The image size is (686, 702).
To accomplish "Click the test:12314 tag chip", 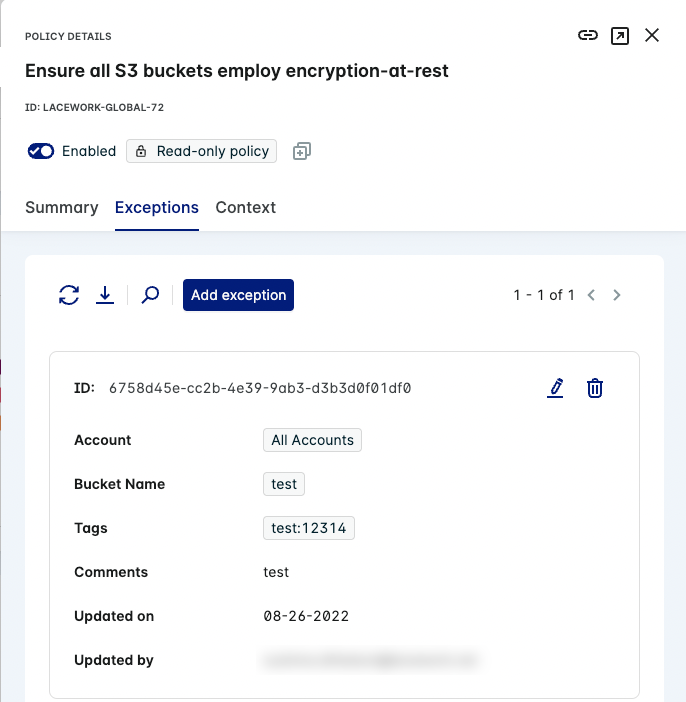I will tap(309, 528).
